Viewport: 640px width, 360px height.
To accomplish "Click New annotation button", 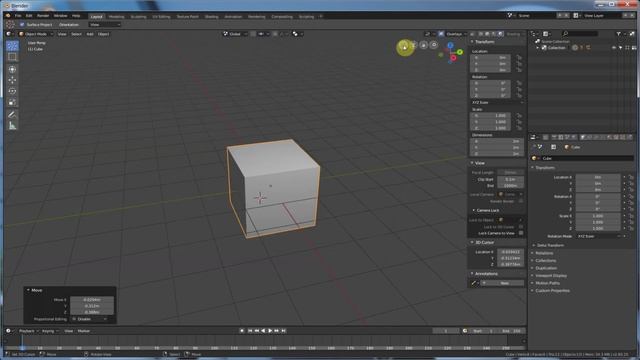I will click(504, 283).
